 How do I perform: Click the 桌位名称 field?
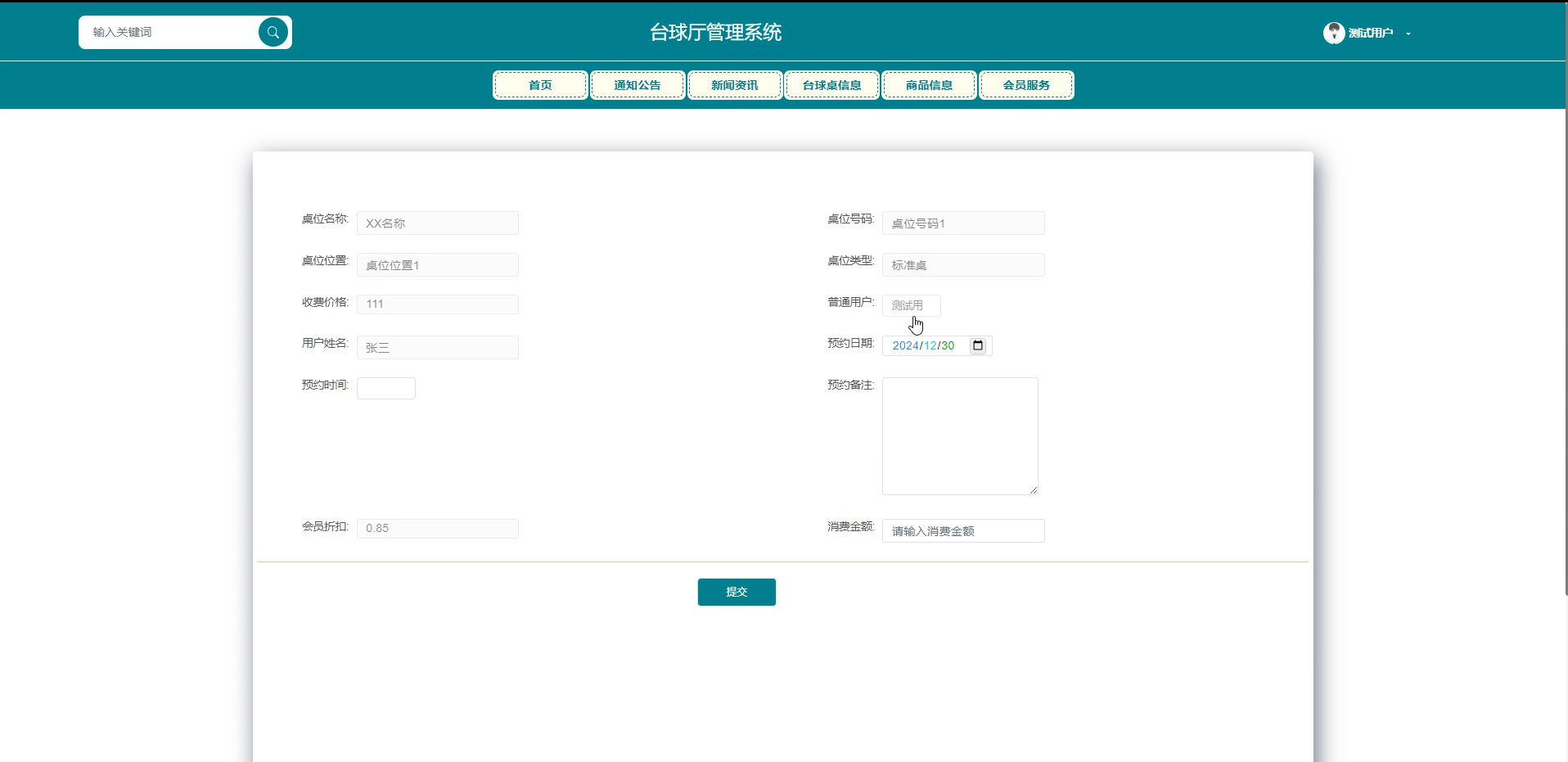[x=438, y=223]
